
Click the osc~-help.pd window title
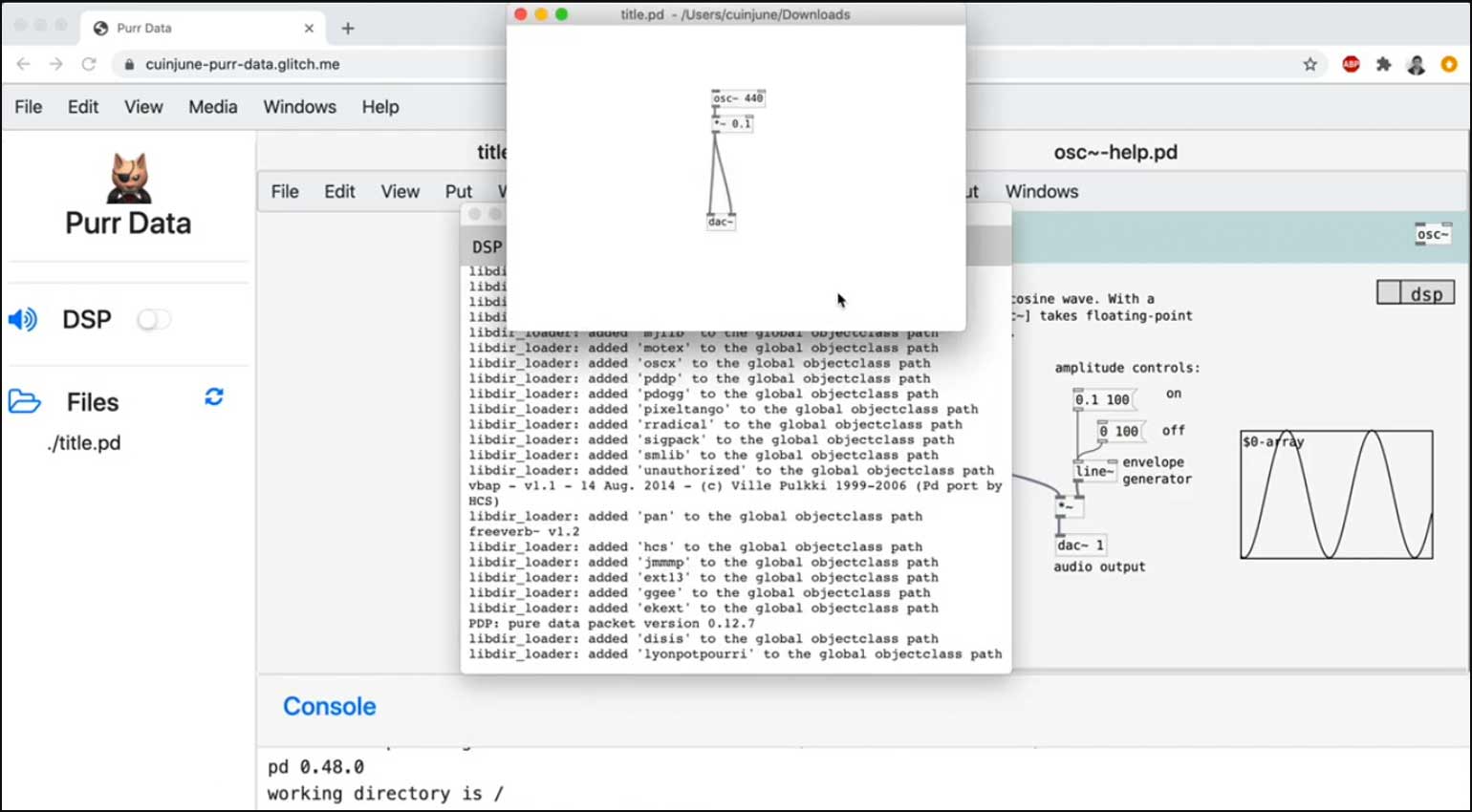click(x=1115, y=152)
